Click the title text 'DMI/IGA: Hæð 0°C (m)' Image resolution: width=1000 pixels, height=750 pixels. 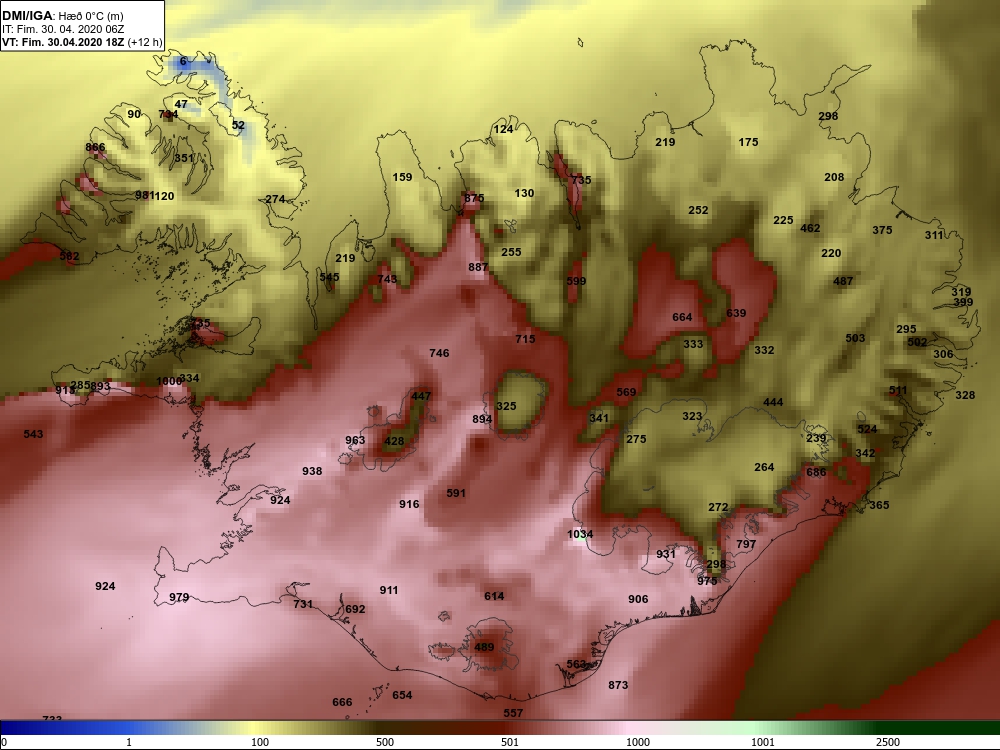[62, 16]
